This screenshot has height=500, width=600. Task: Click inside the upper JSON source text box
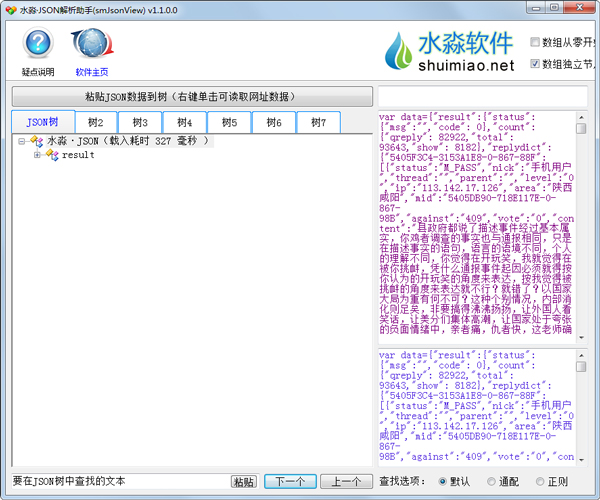(477, 227)
